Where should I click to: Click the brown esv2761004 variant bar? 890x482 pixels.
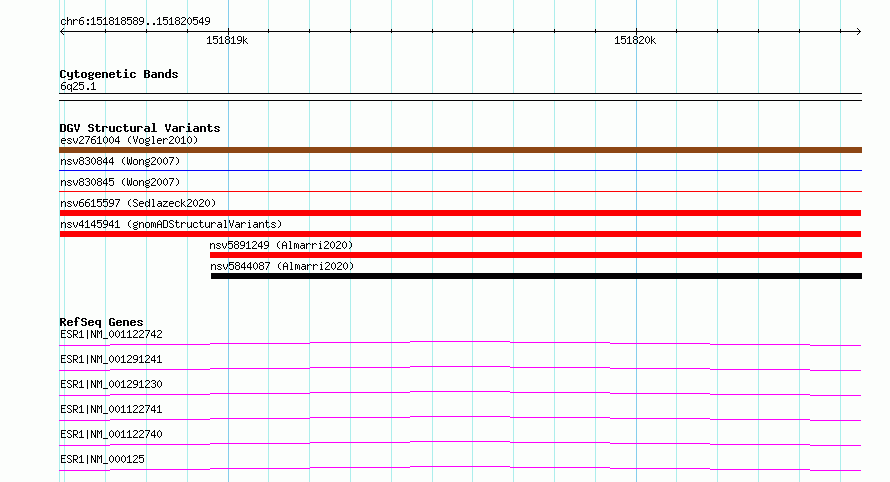[460, 150]
